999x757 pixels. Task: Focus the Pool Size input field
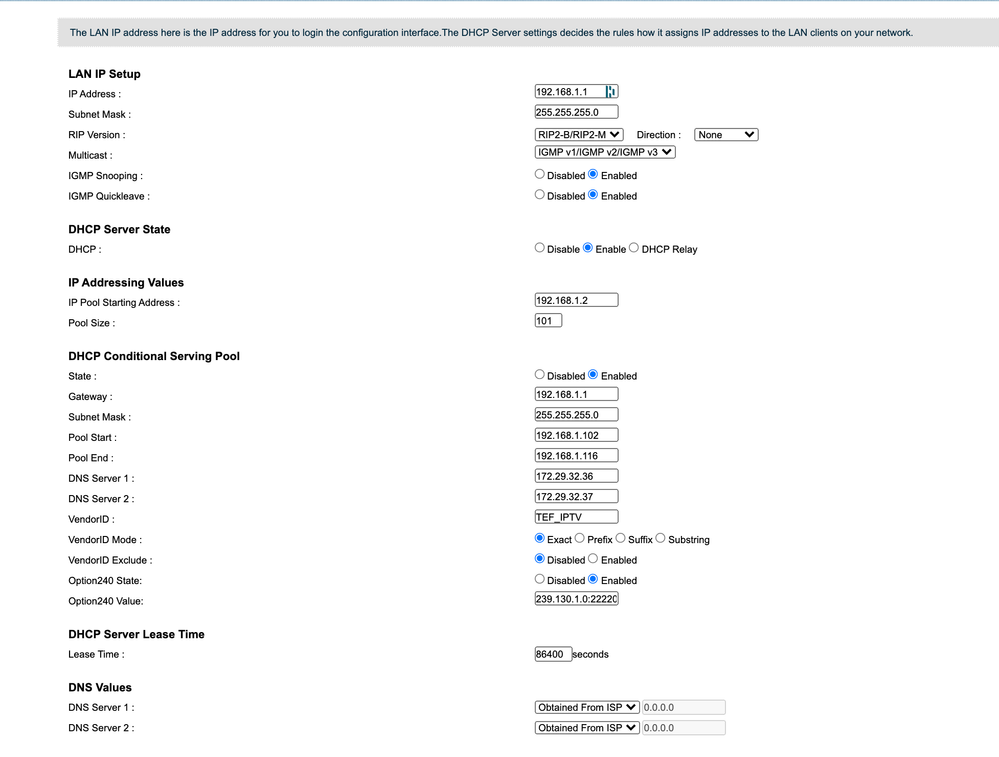pyautogui.click(x=548, y=321)
